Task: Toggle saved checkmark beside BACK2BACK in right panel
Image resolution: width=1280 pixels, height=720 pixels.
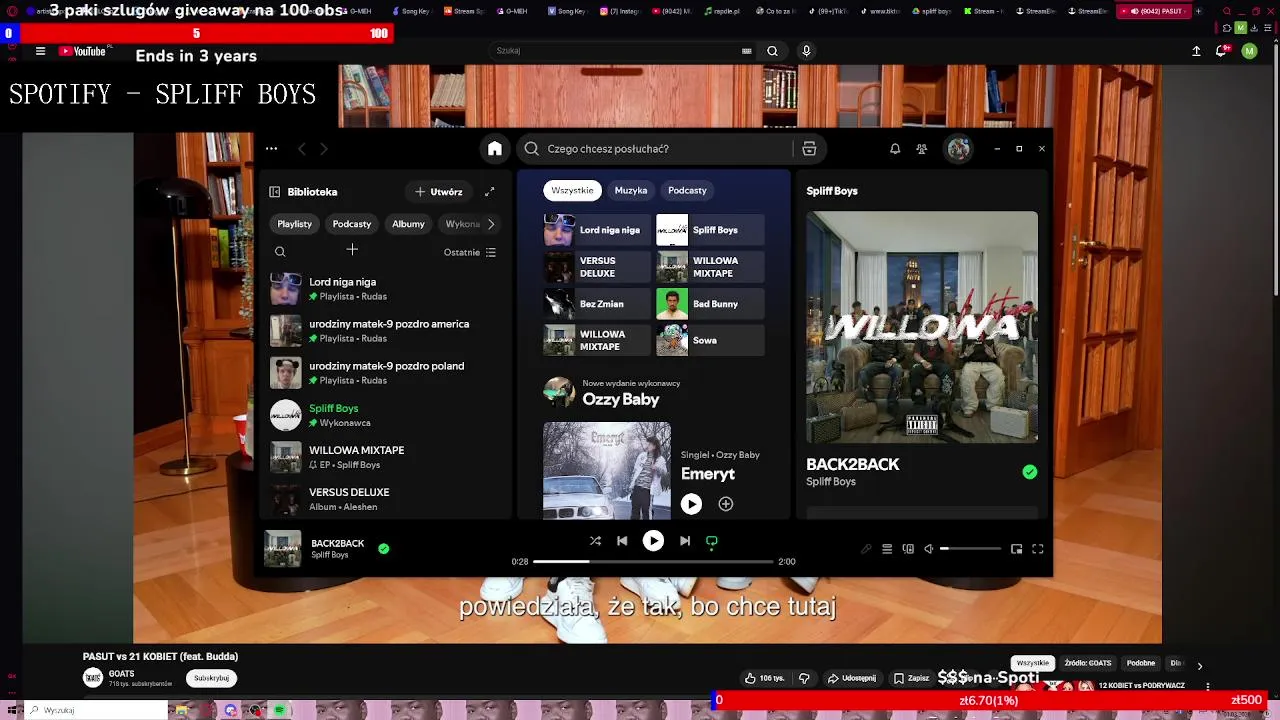Action: (x=1029, y=472)
